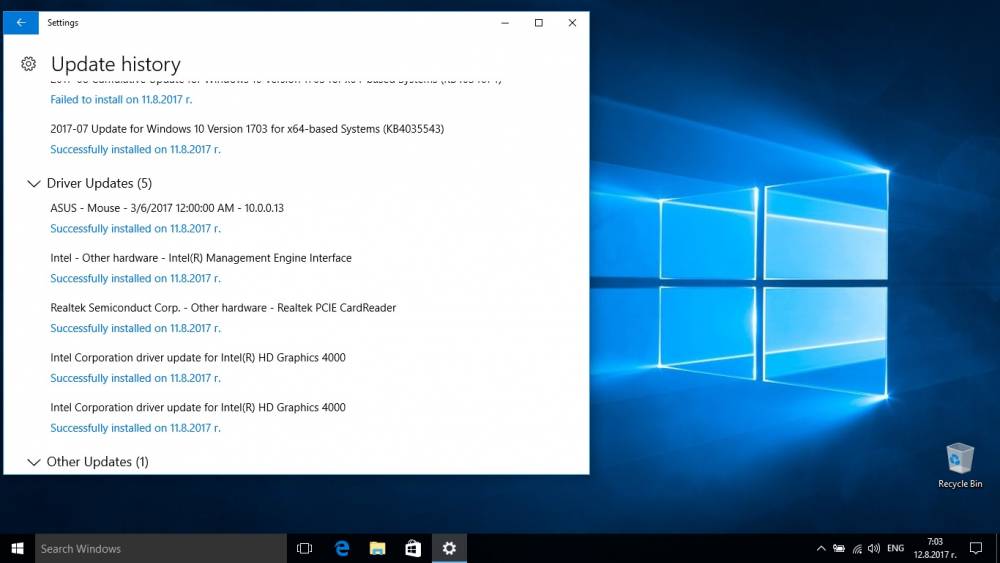The width and height of the screenshot is (1000, 563).
Task: Open the Failed to install on 11.8.2017 link
Action: (121, 99)
